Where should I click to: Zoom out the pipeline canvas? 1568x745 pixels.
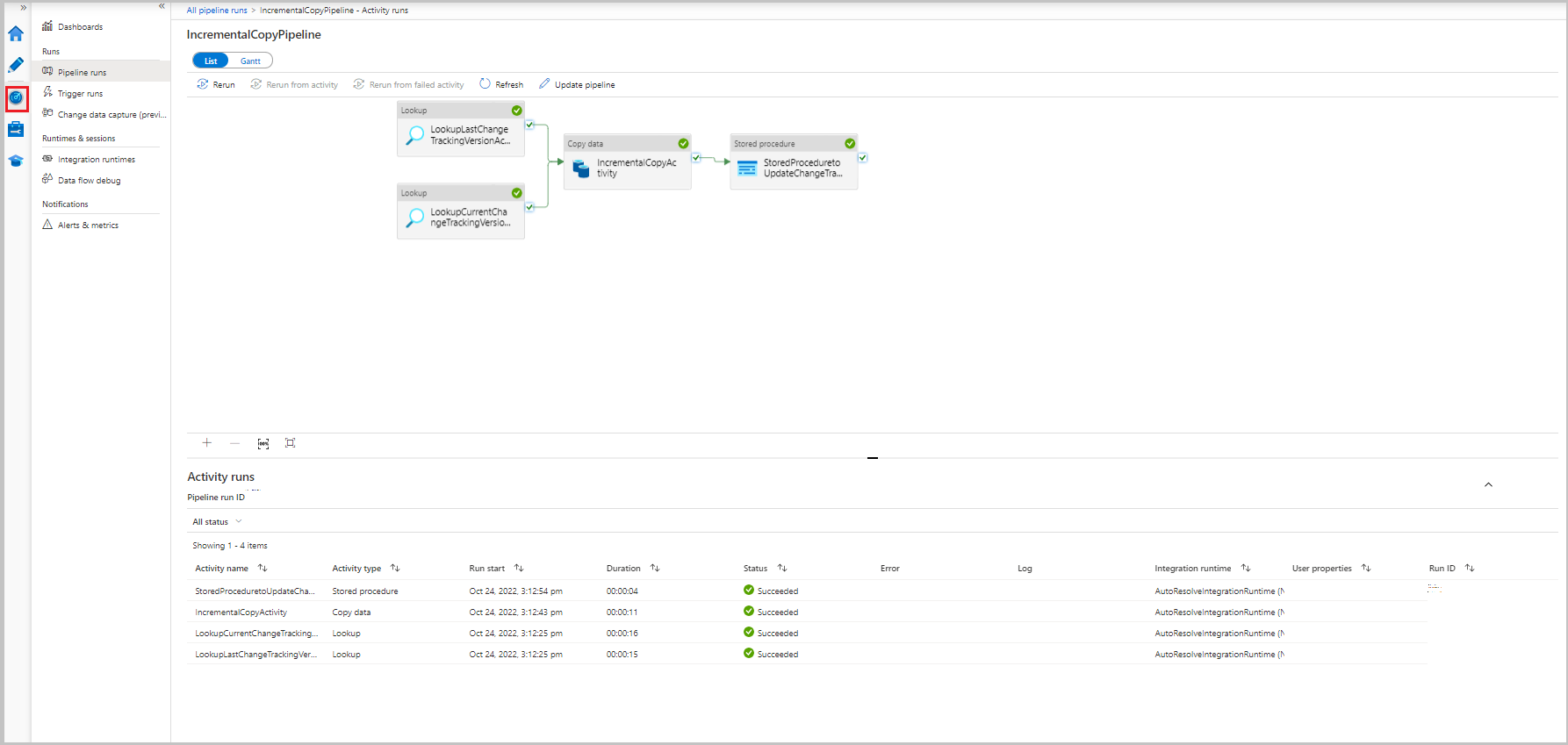tap(234, 443)
